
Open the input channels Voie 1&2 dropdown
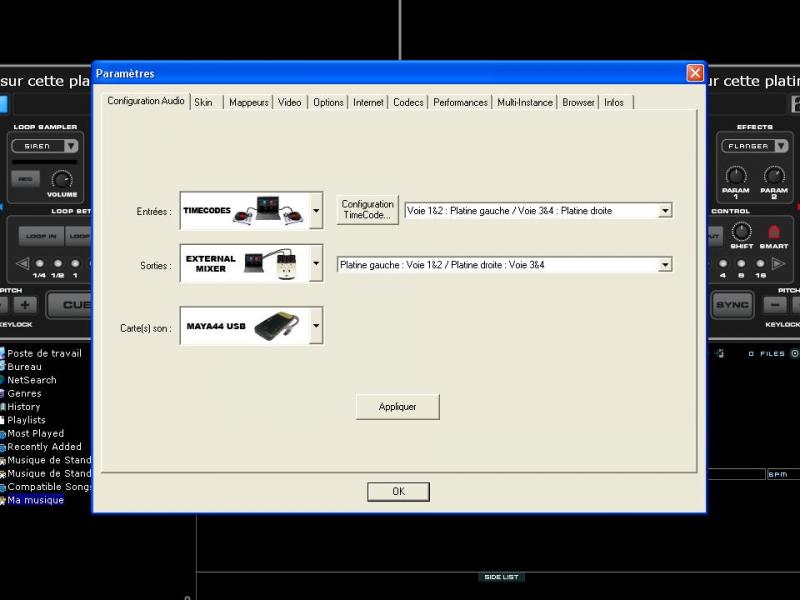point(665,210)
